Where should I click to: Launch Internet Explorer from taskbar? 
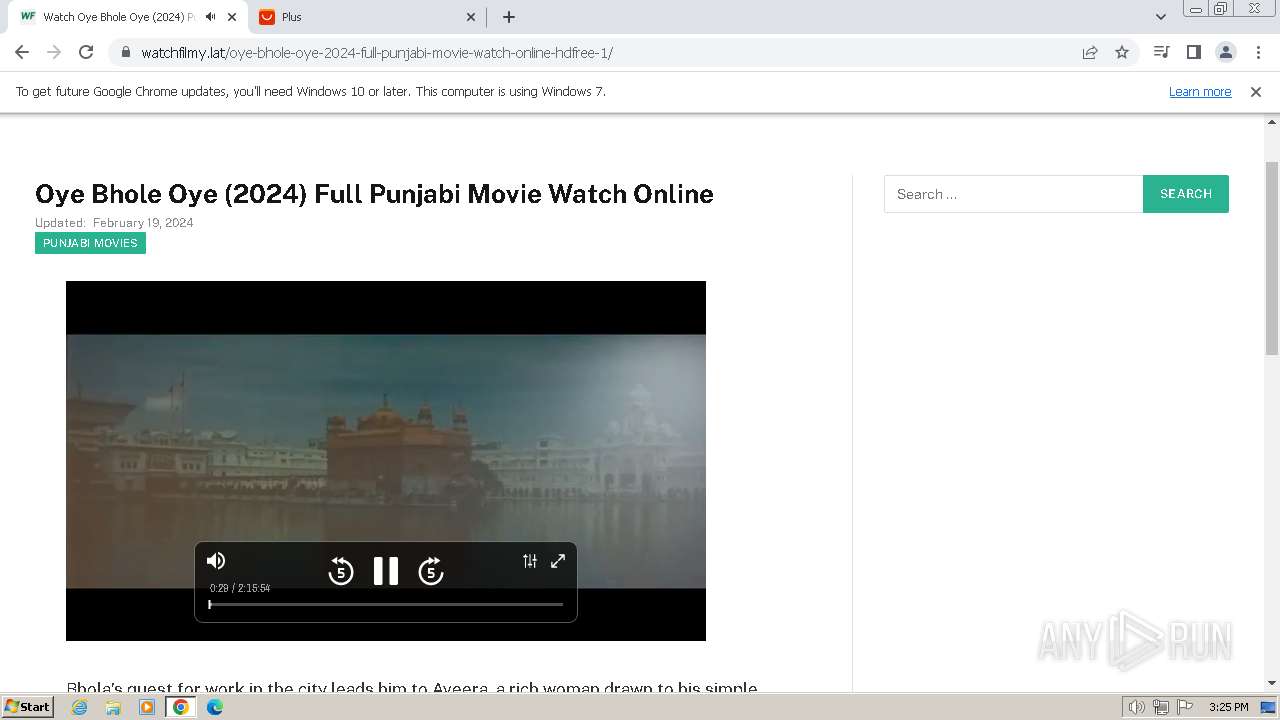(x=80, y=707)
